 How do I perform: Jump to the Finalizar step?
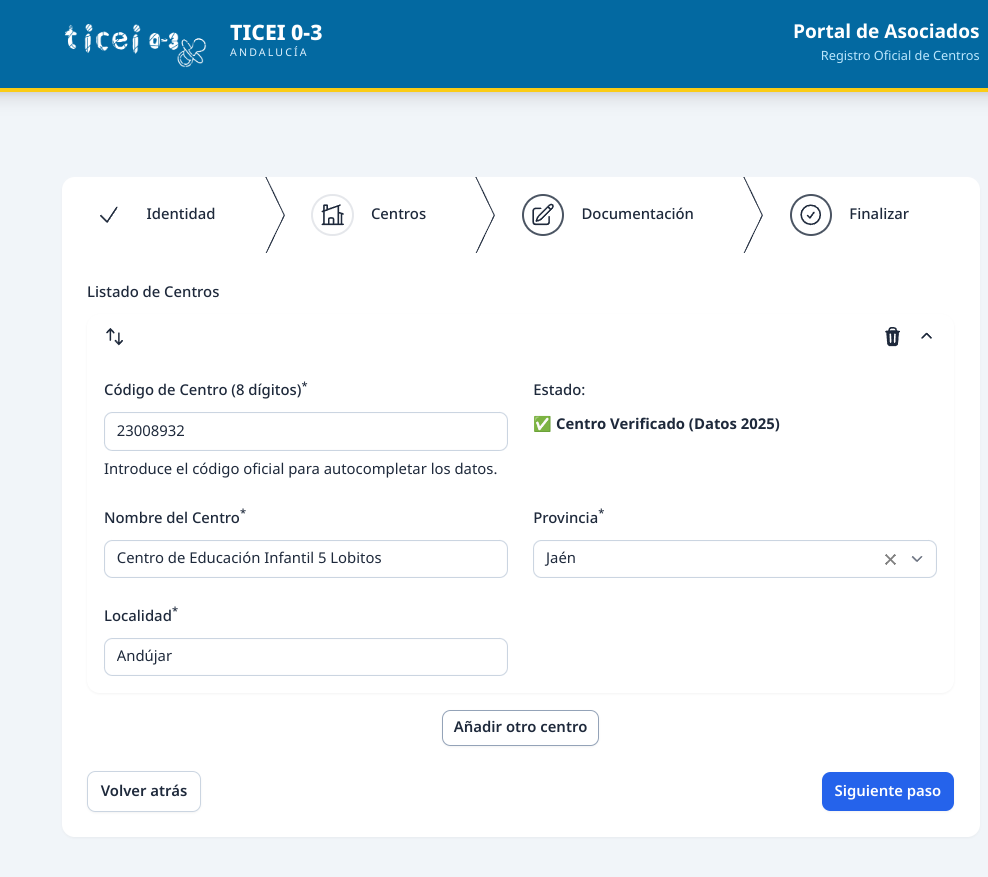click(x=878, y=214)
